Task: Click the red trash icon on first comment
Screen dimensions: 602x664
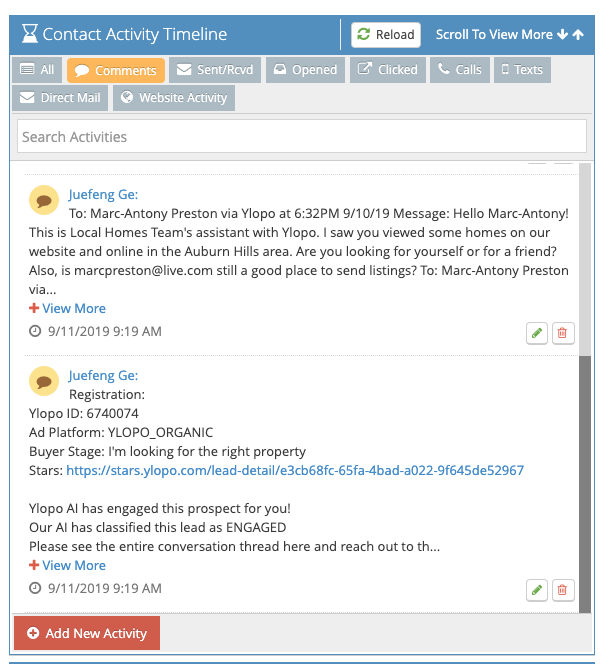Action: 563,333
